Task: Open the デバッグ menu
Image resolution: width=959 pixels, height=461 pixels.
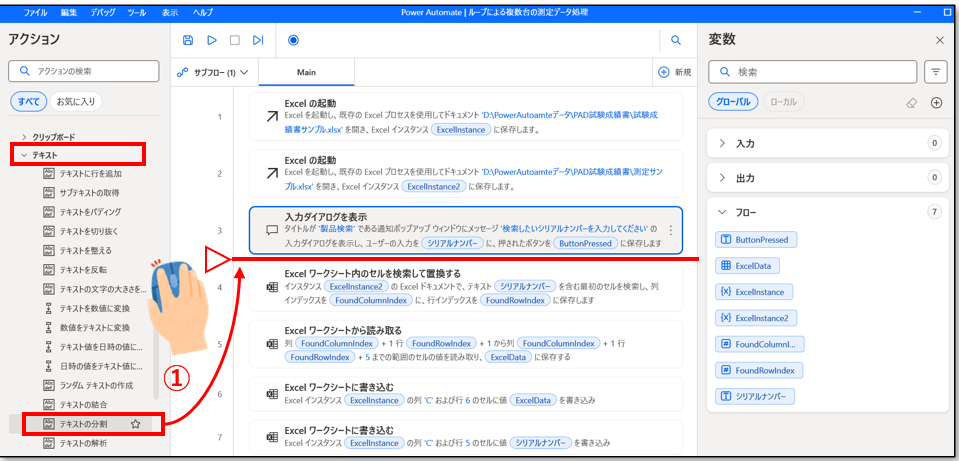Action: [x=102, y=12]
